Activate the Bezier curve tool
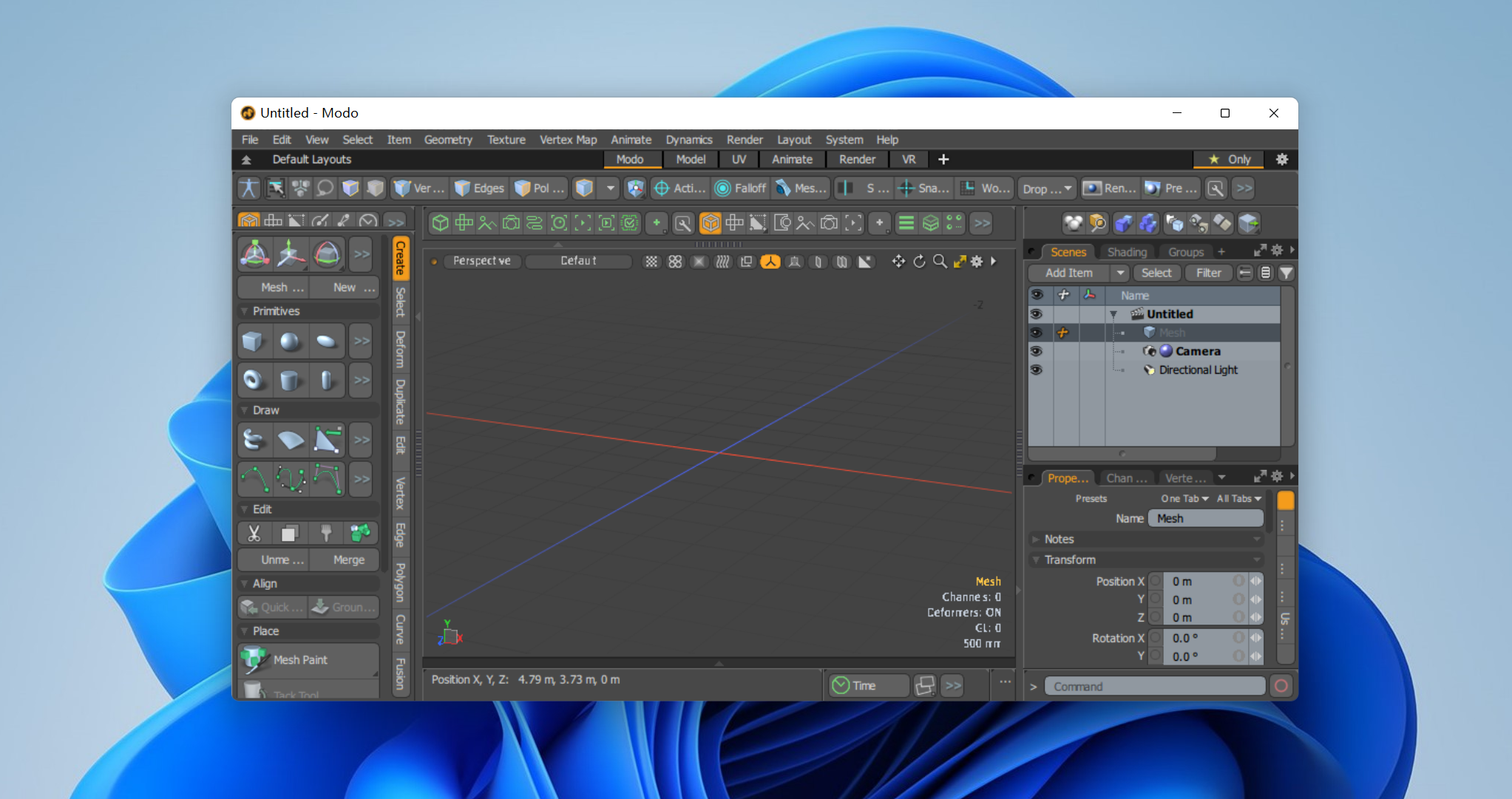 [290, 478]
